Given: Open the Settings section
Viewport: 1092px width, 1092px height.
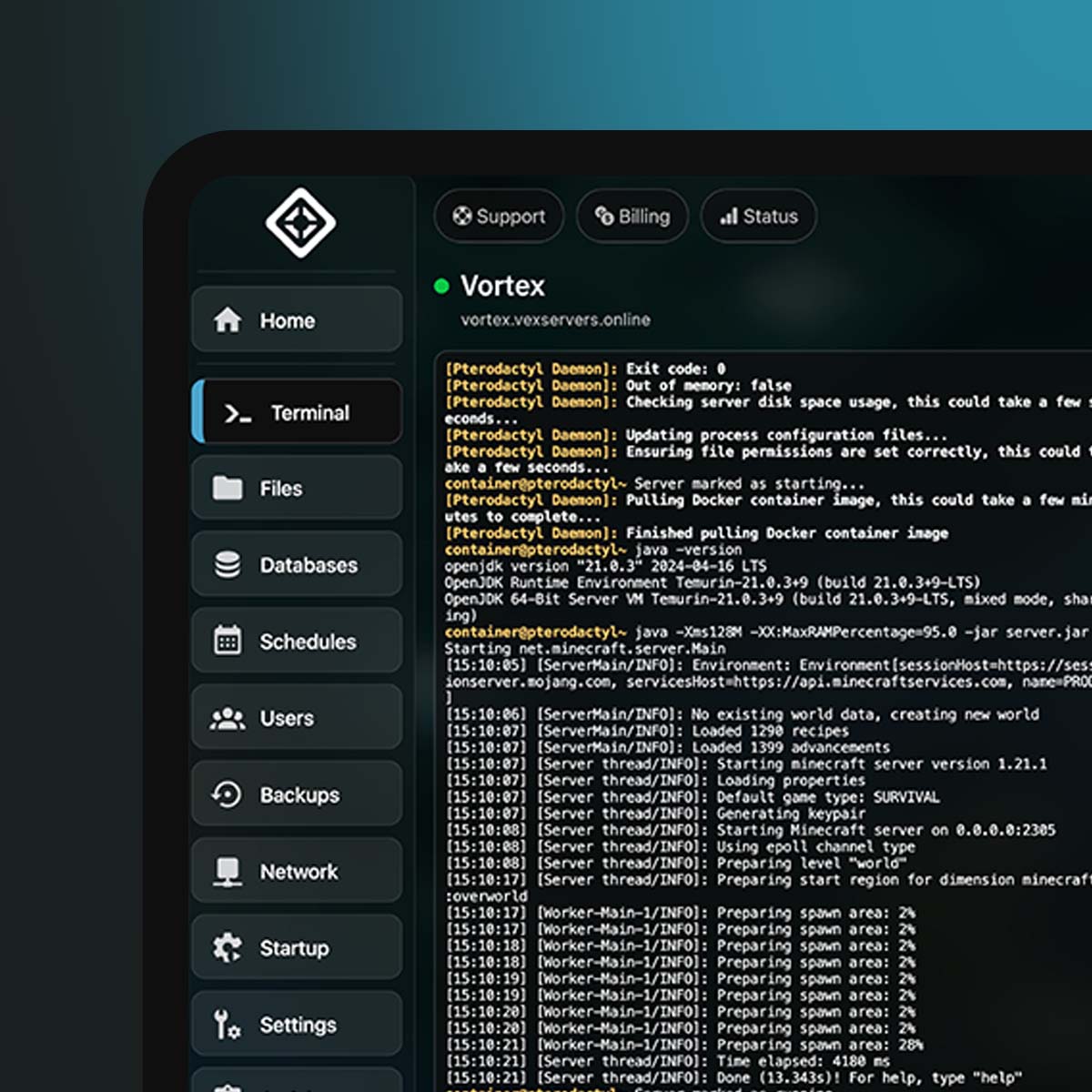Looking at the screenshot, I should [297, 1024].
